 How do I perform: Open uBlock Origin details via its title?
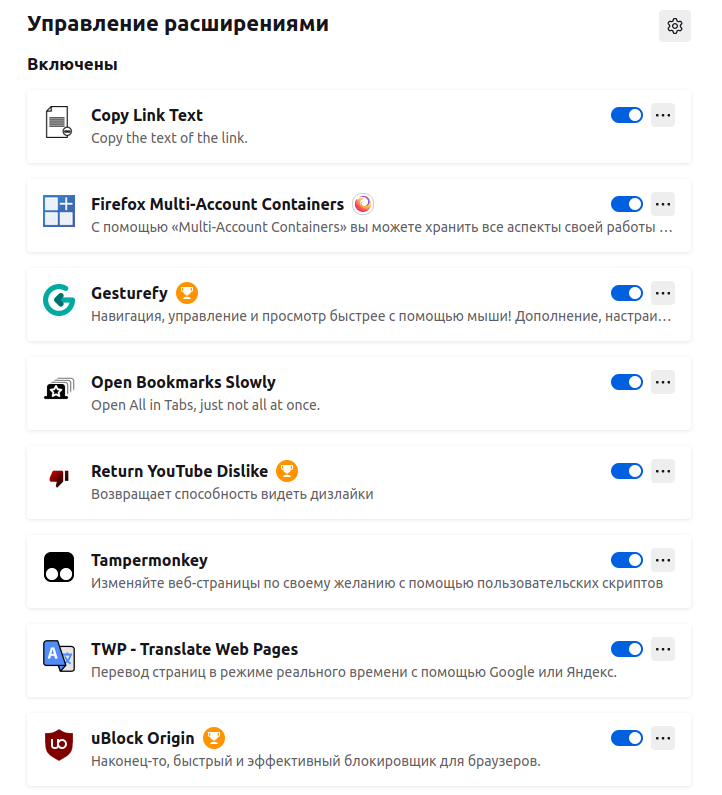point(143,738)
